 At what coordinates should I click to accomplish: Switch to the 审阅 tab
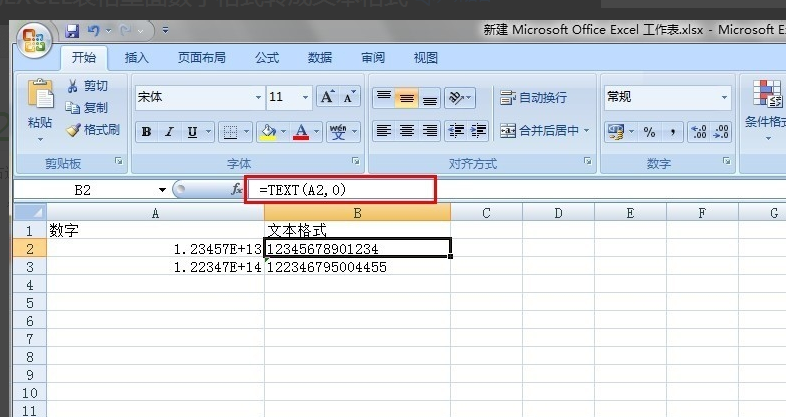coord(373,58)
